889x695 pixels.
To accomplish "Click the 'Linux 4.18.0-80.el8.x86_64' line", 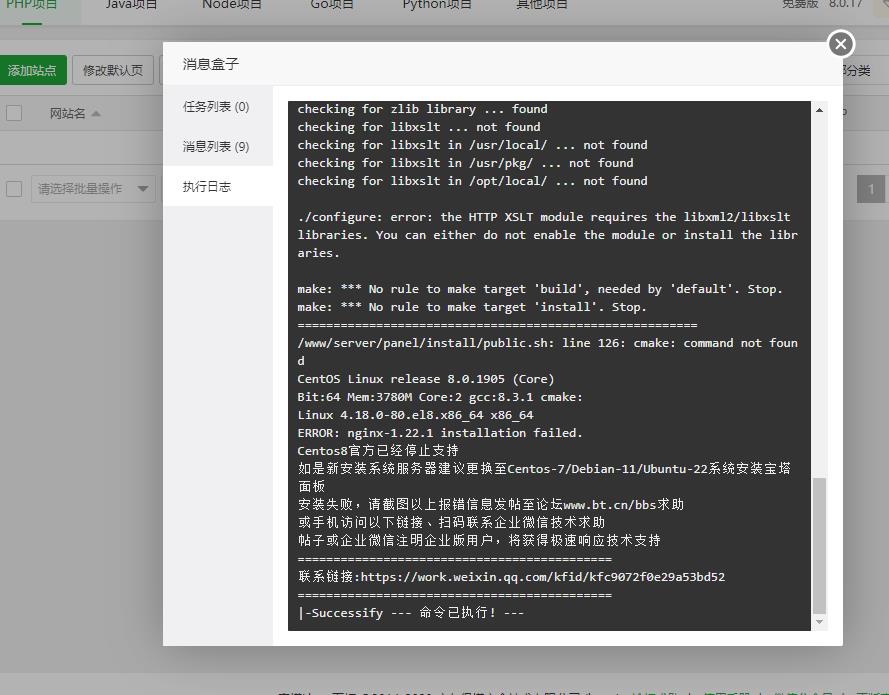I will click(x=416, y=415).
